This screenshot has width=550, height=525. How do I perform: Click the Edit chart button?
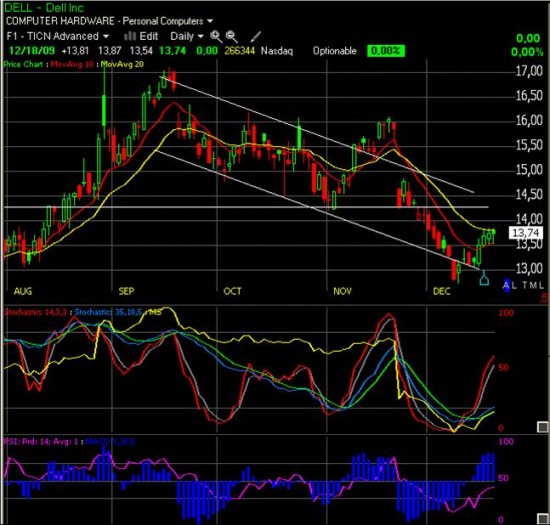click(x=149, y=36)
